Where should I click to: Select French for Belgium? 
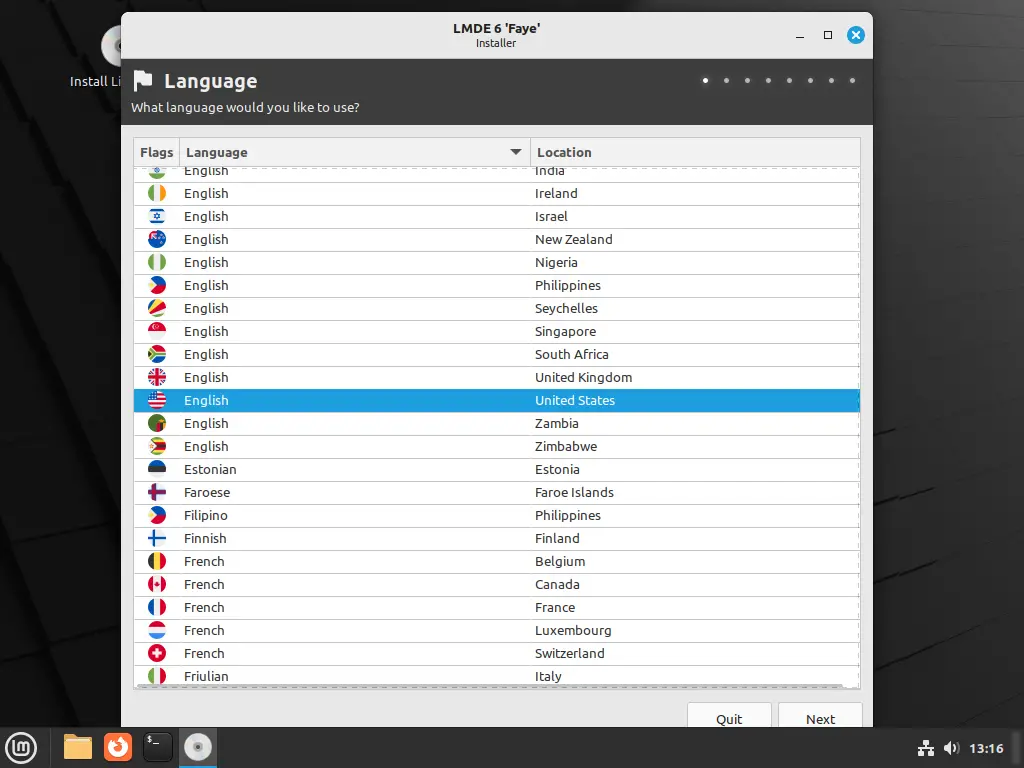496,561
